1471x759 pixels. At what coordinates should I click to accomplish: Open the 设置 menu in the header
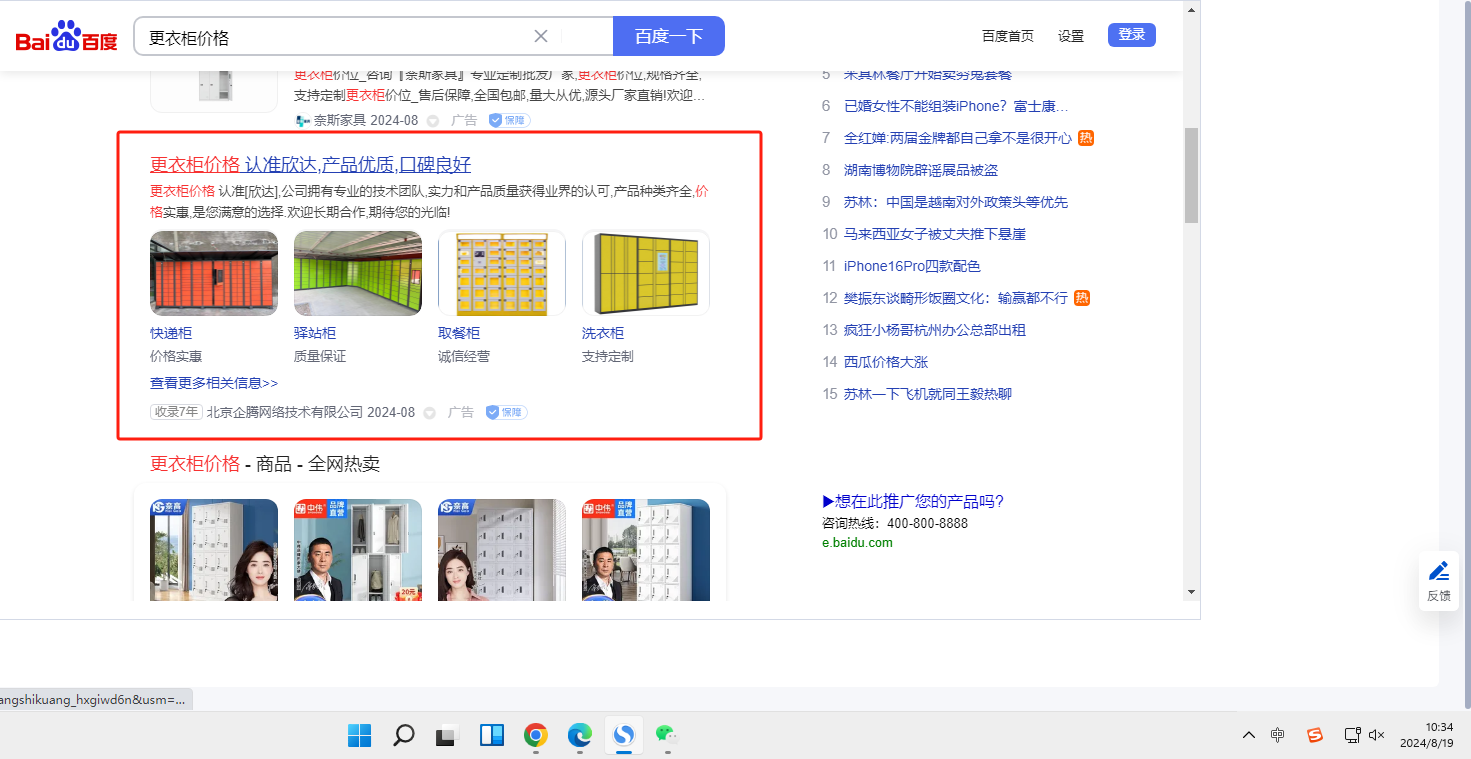click(1071, 36)
